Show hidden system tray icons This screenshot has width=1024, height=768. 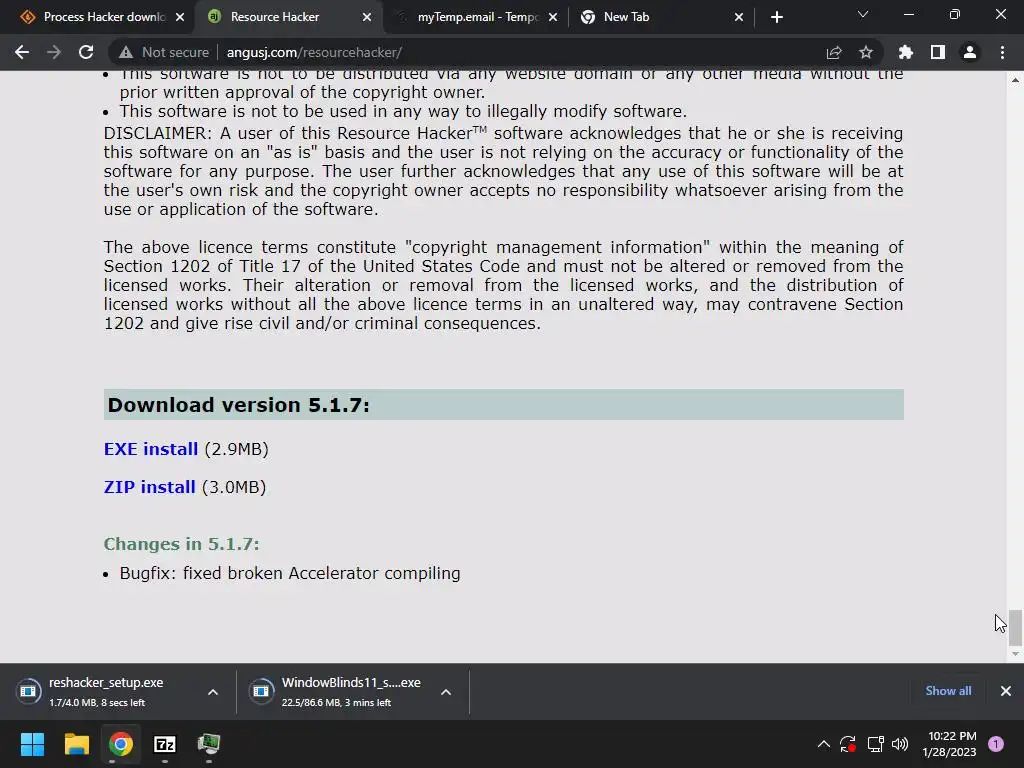click(x=824, y=744)
